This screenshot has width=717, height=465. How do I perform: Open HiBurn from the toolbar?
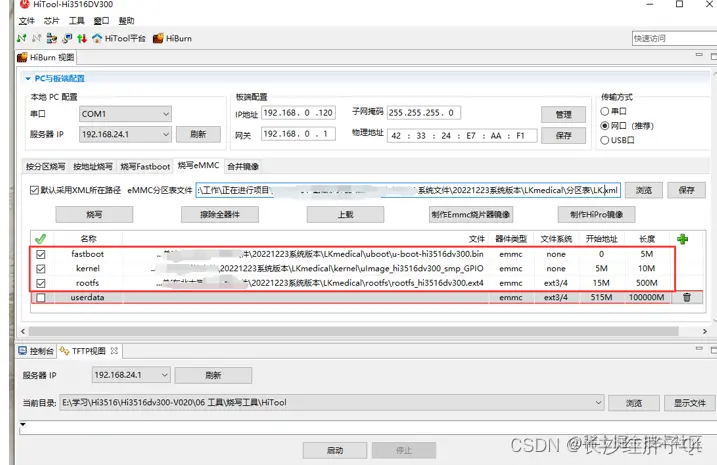pos(172,38)
